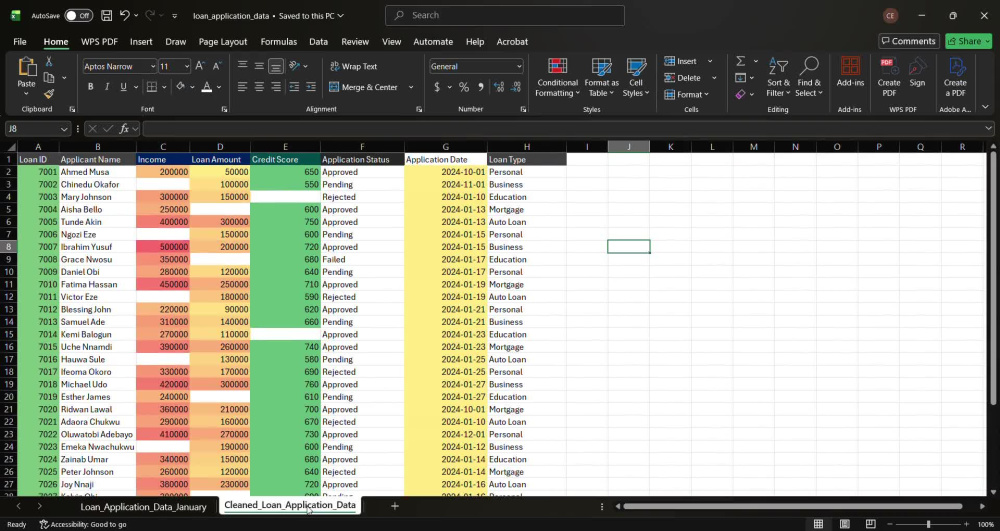Open the Merge & Center dropdown arrow
Screen dimensions: 1000x531
[411, 87]
